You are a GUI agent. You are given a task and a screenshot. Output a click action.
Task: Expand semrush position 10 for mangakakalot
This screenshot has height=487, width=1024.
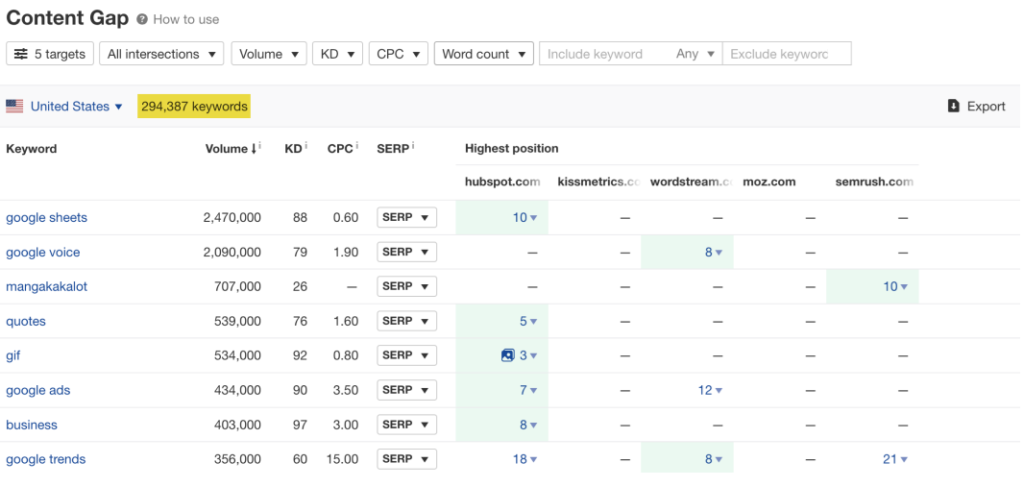coord(895,287)
